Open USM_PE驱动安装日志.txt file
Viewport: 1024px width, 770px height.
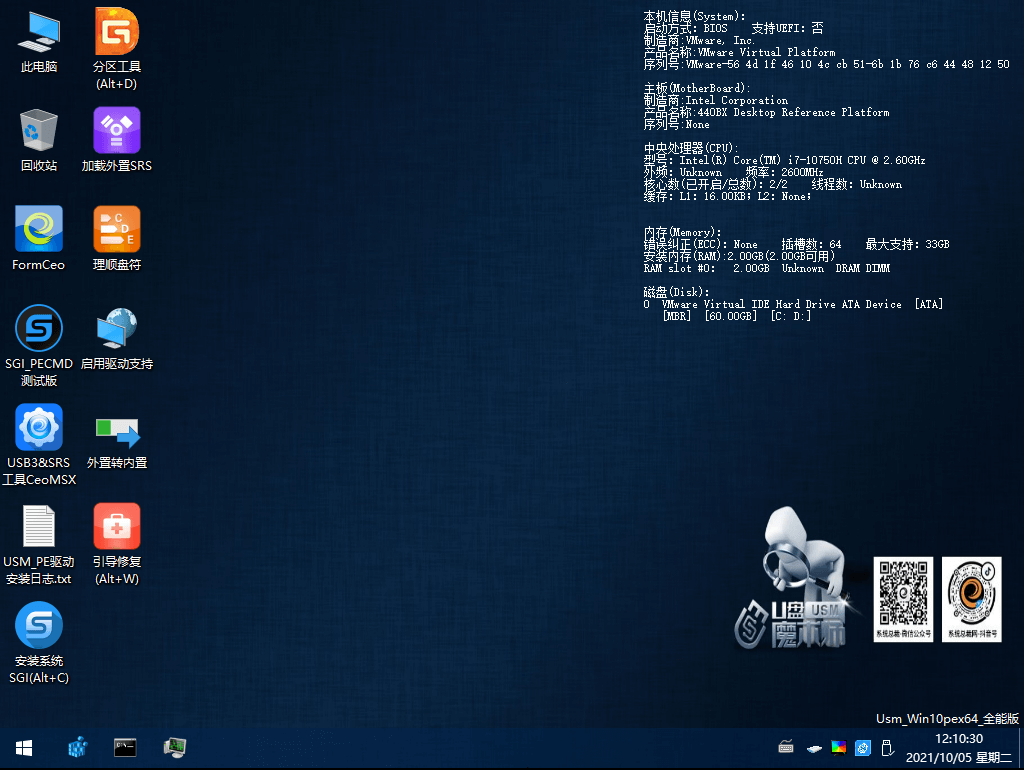pos(39,544)
